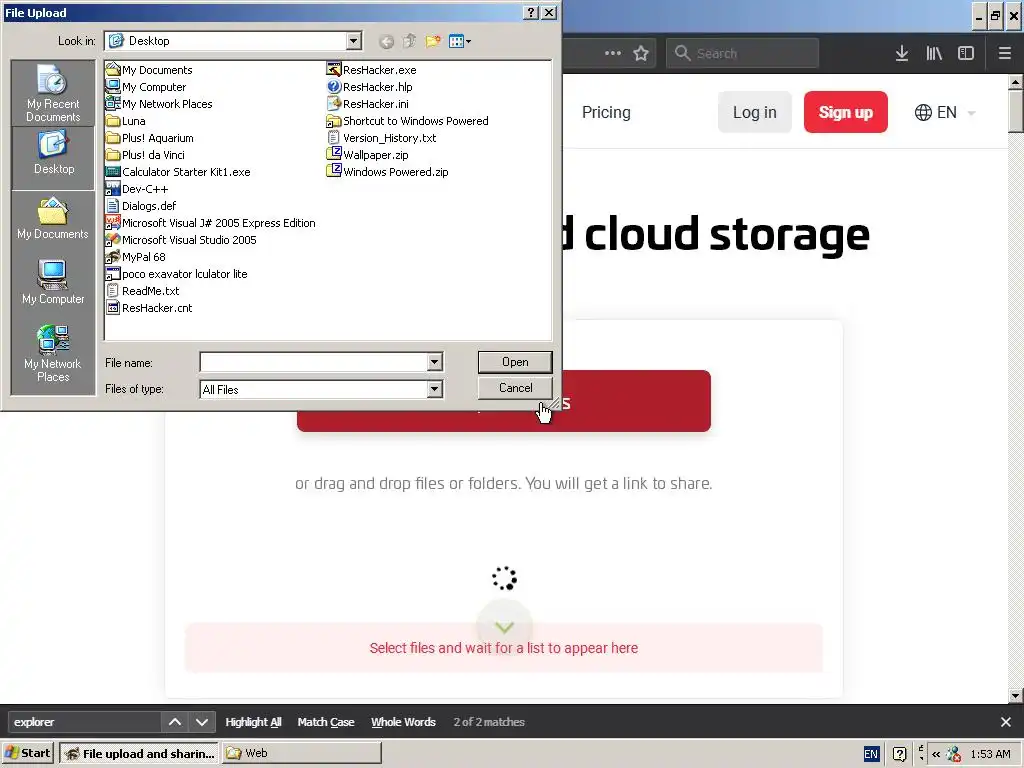Select Microsoft Visual Studio 2005 shortcut
Image resolution: width=1024 pixels, height=768 pixels.
point(181,240)
